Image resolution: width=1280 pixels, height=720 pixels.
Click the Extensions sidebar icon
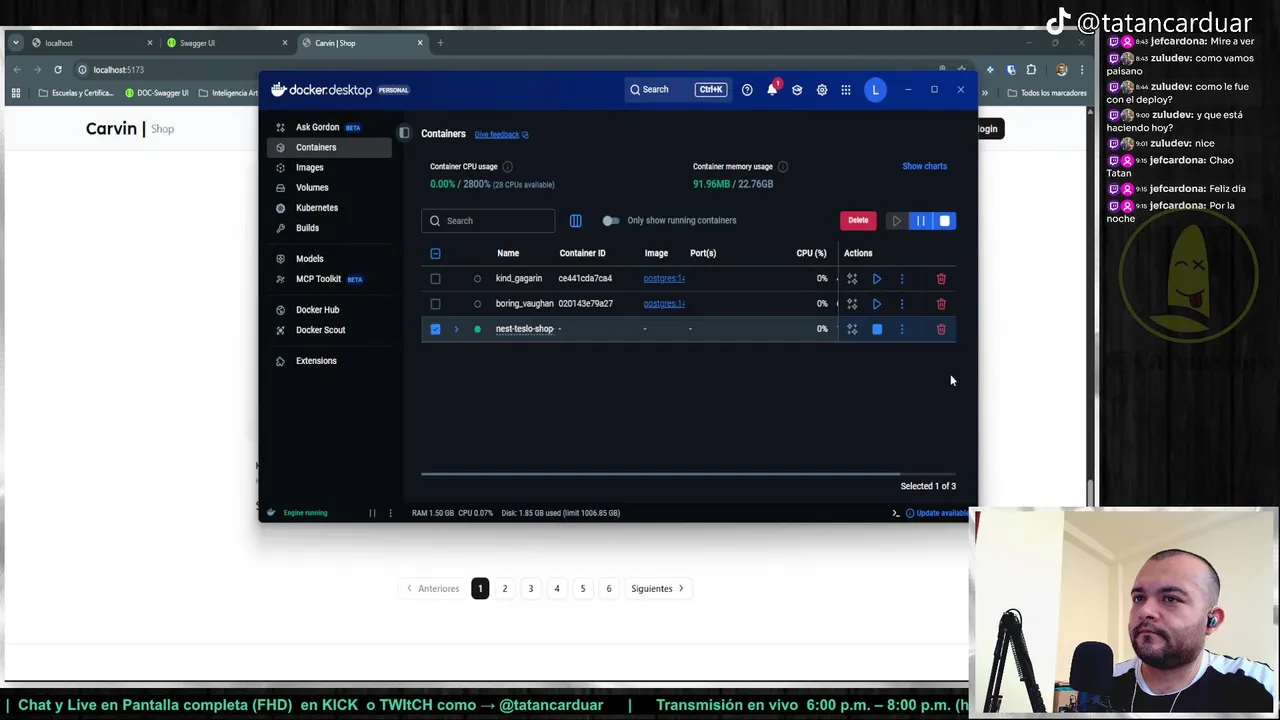point(280,361)
